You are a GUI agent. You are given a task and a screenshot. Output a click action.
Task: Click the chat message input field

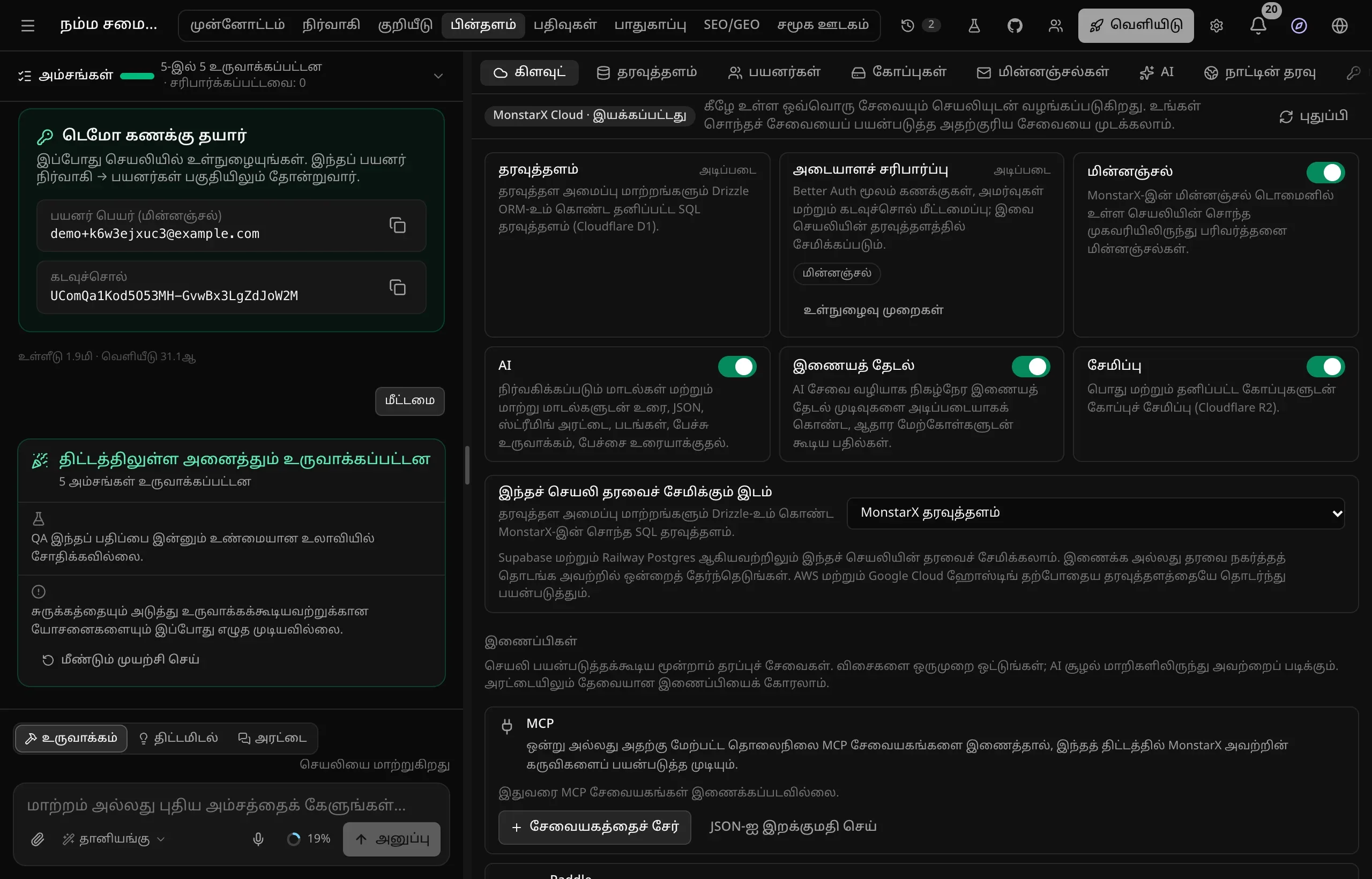pyautogui.click(x=231, y=806)
